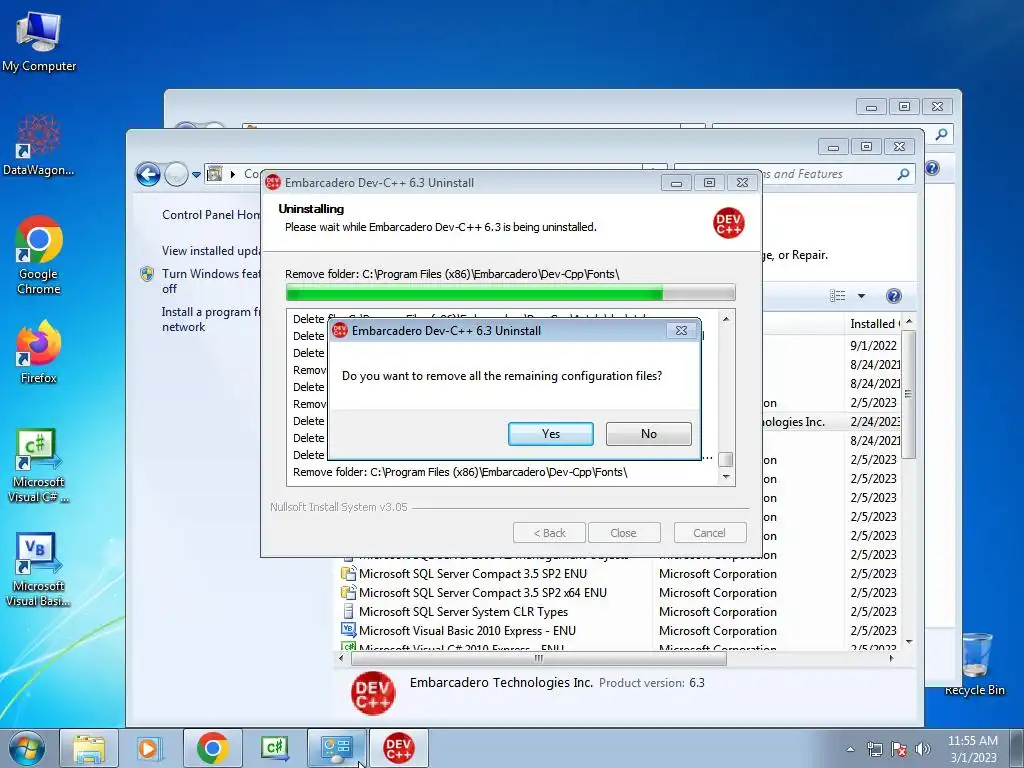Click Dev-C++ icon in details pane
Image resolution: width=1024 pixels, height=768 pixels.
pyautogui.click(x=373, y=693)
